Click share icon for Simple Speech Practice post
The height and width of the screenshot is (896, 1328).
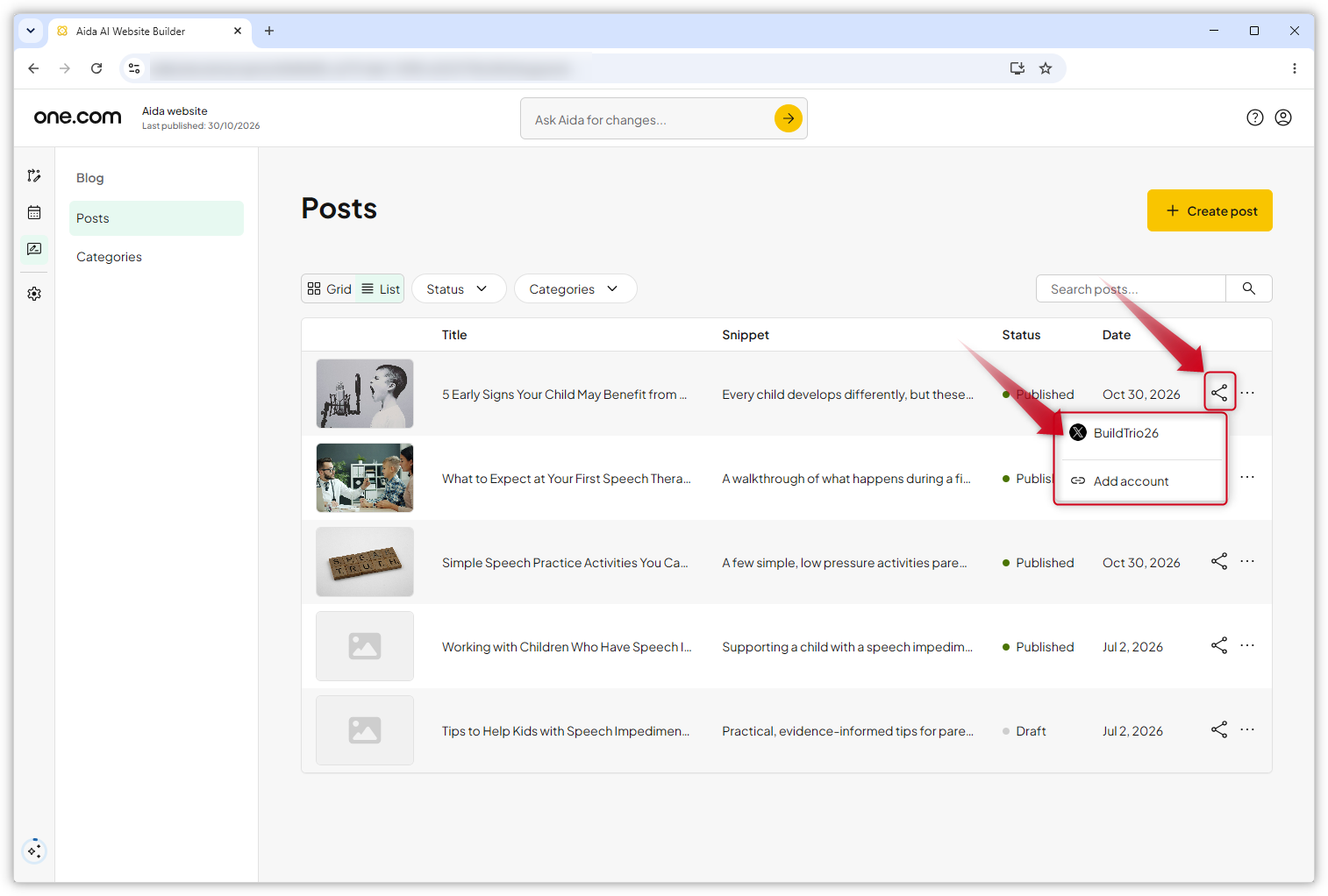1219,561
